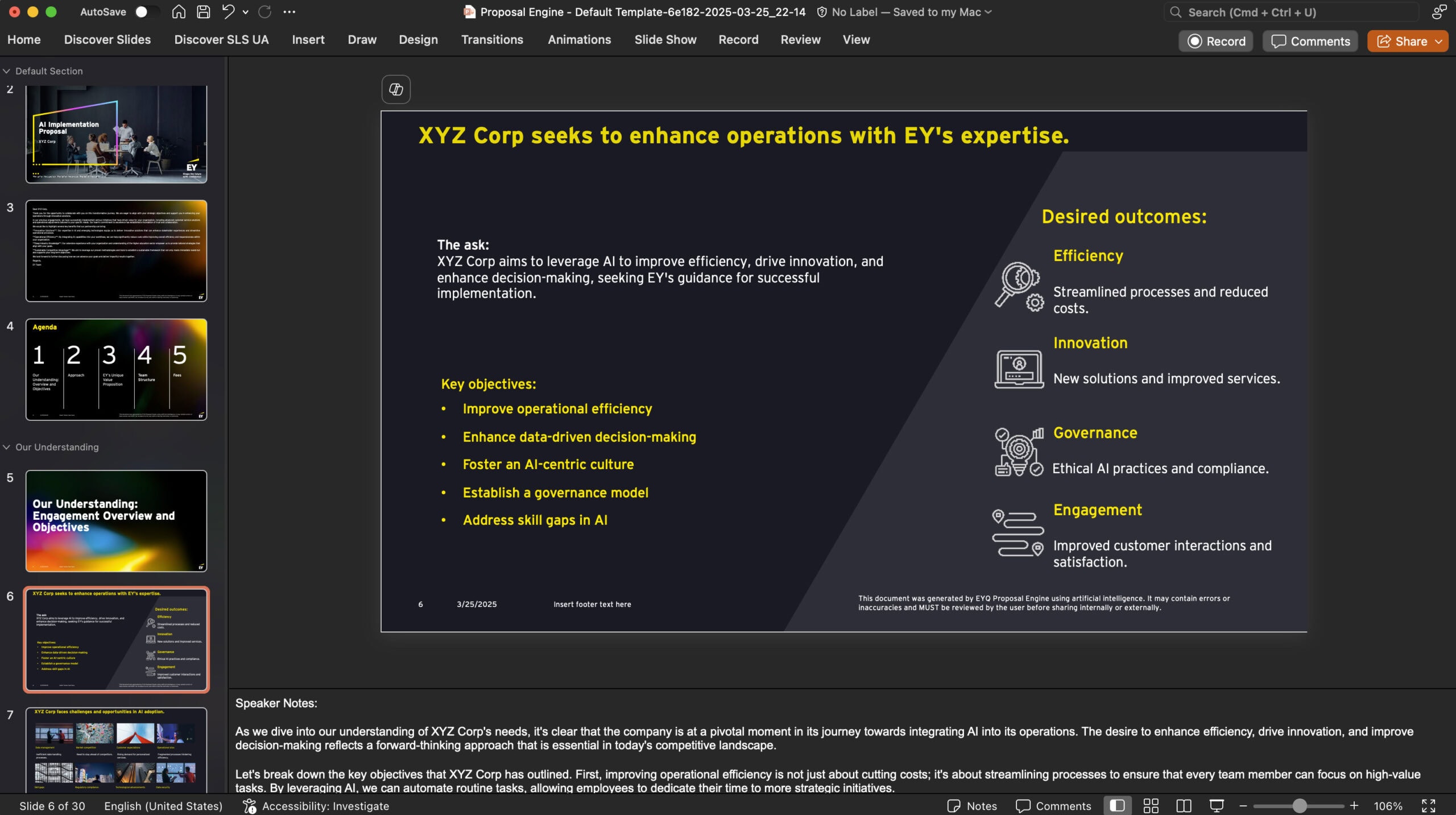Click the zoom slider handle
1456x815 pixels.
point(1299,806)
